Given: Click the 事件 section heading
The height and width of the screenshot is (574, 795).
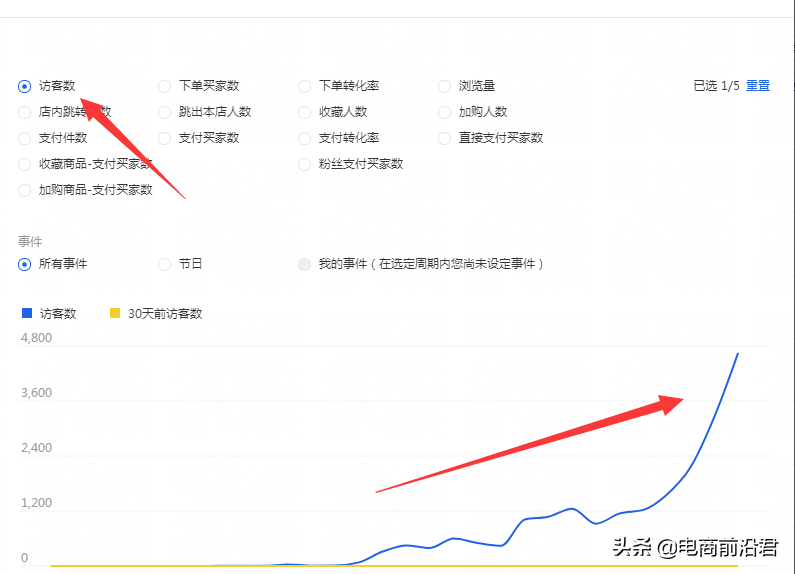Looking at the screenshot, I should coord(30,241).
